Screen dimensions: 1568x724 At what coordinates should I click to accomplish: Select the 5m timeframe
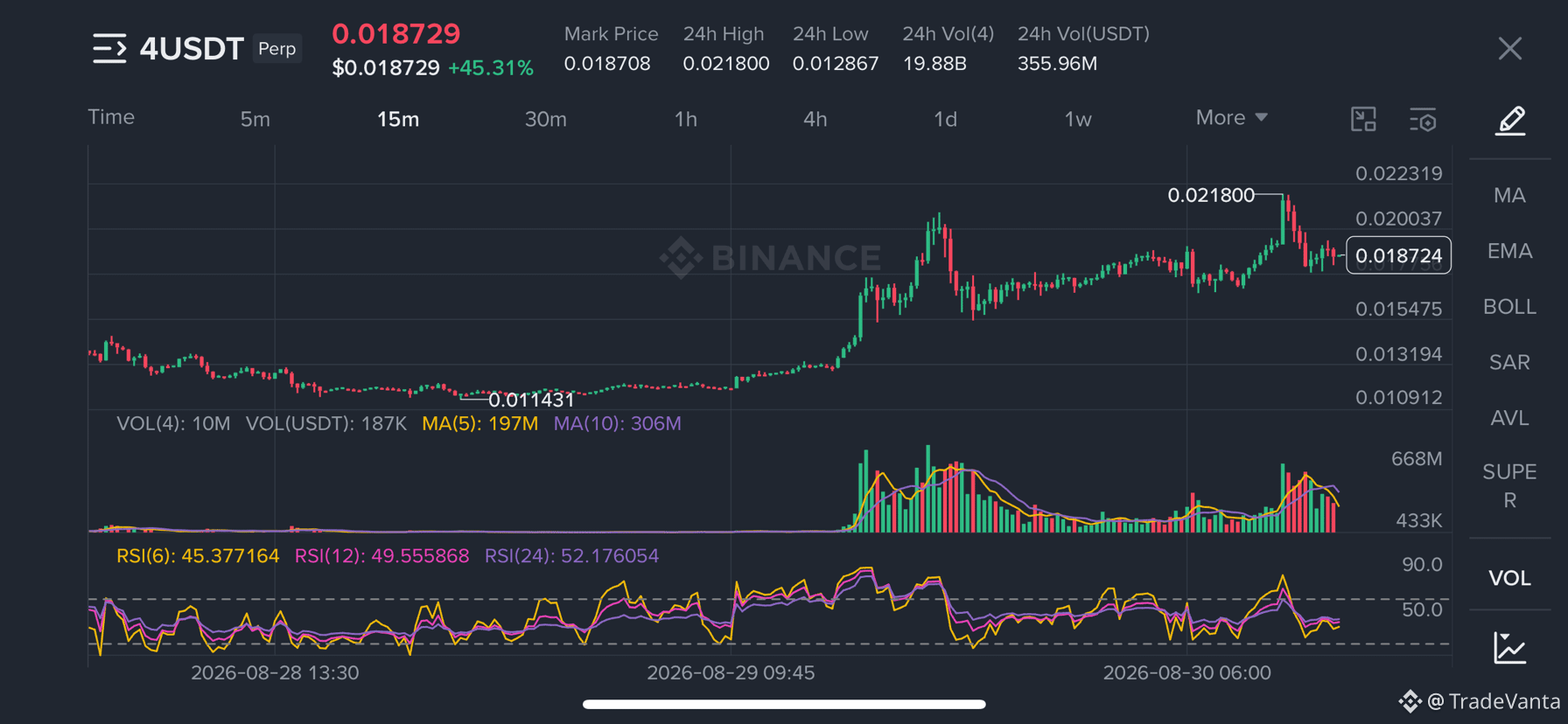255,119
